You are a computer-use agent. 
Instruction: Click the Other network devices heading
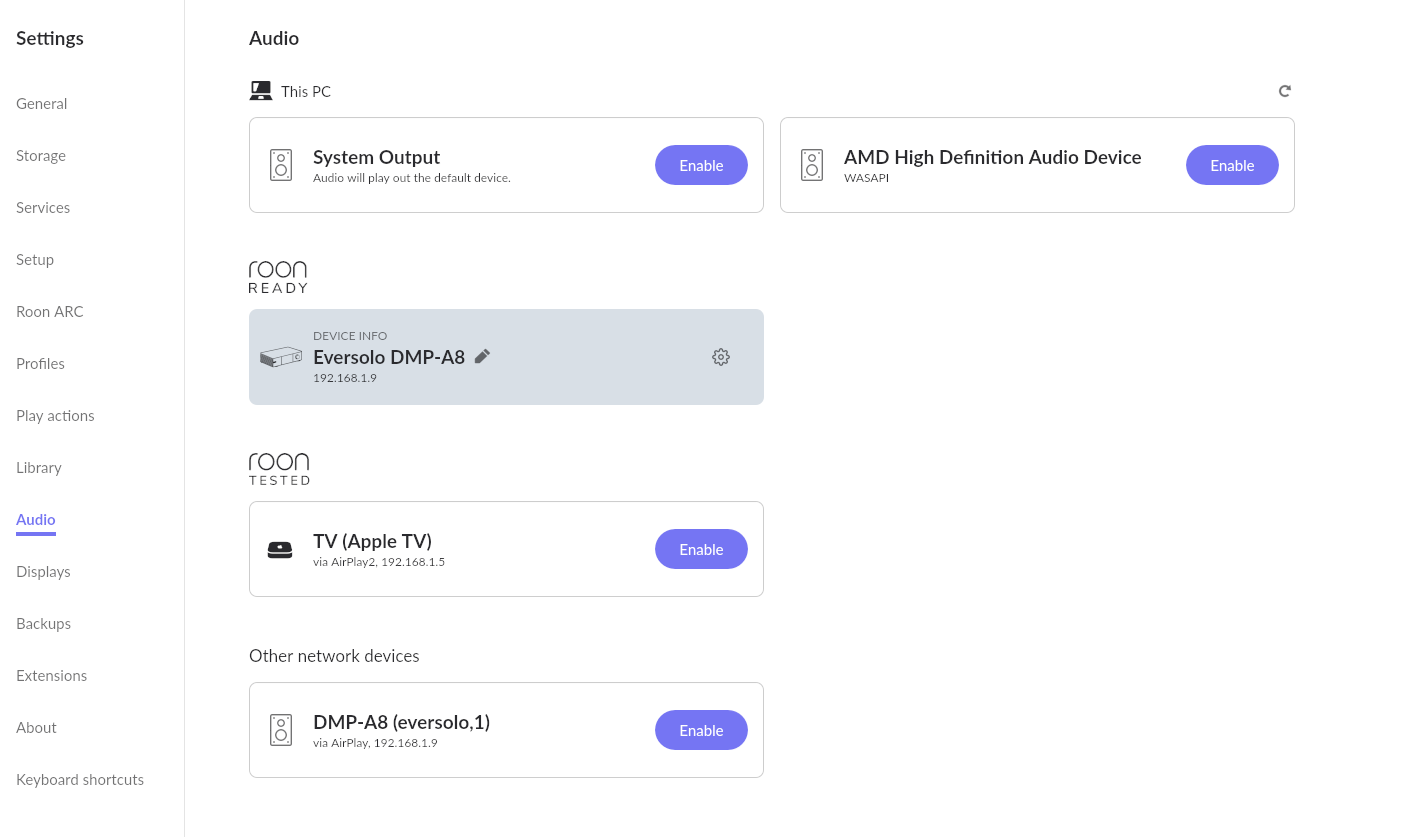334,656
